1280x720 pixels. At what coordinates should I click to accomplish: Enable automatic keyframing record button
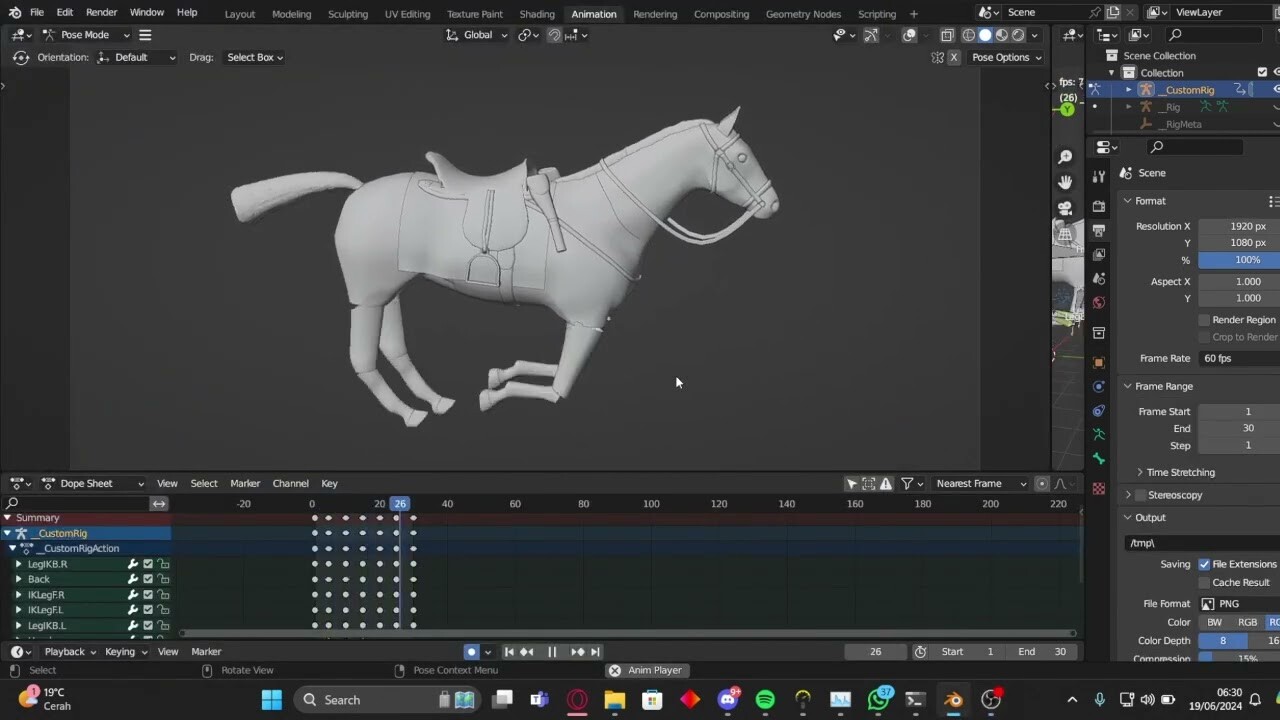[x=470, y=651]
